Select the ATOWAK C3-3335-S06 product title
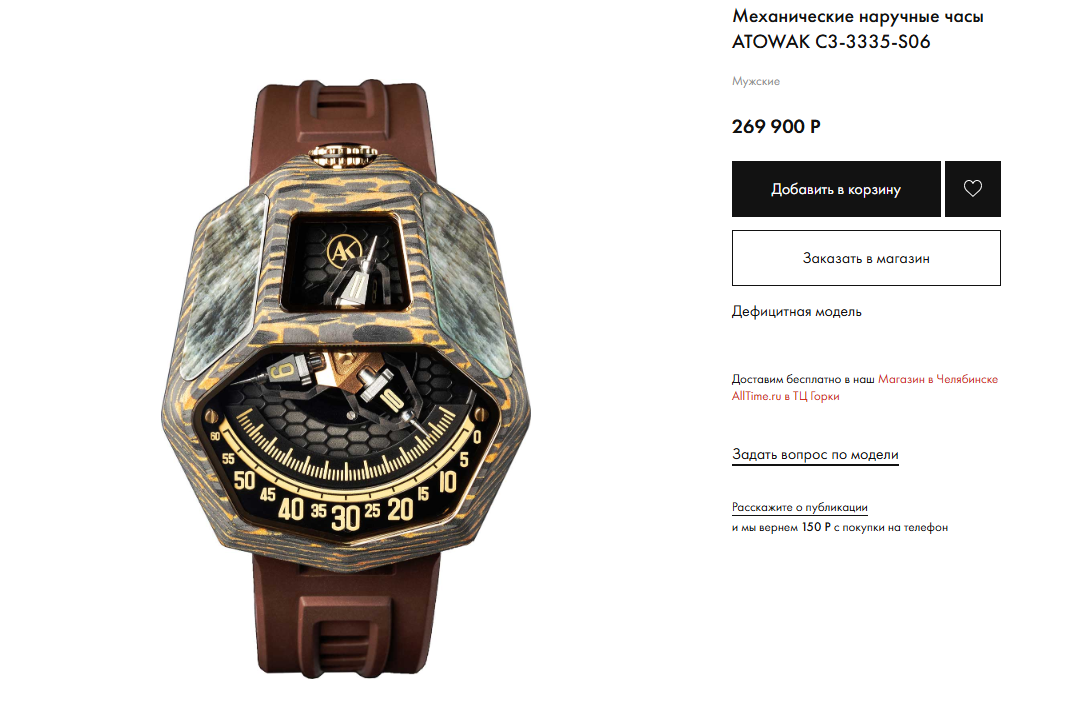 pyautogui.click(x=831, y=41)
